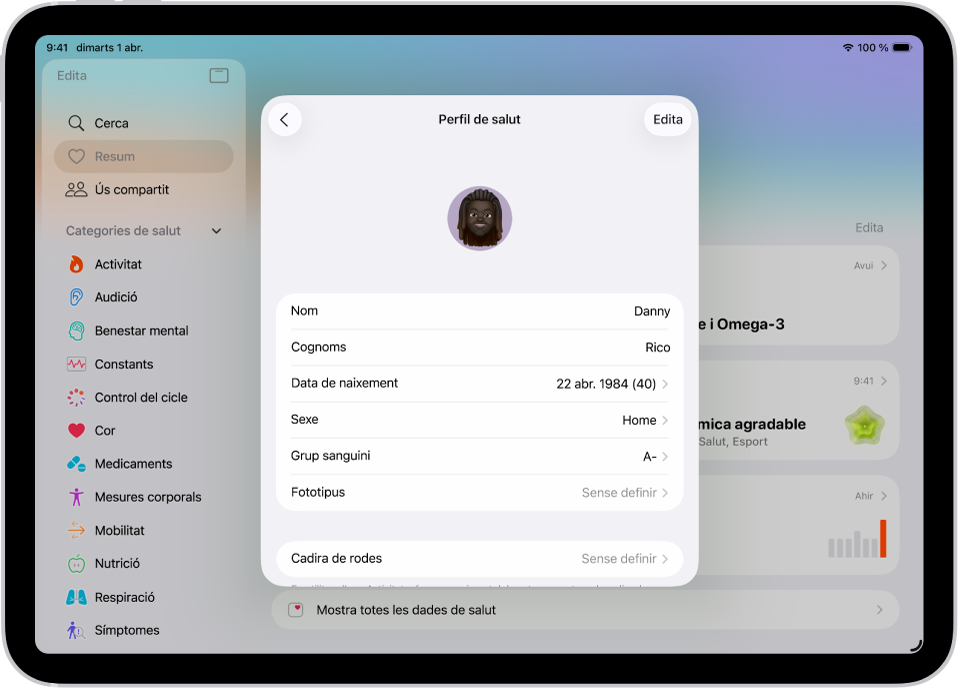Open the Mesures corporals label

coord(148,497)
